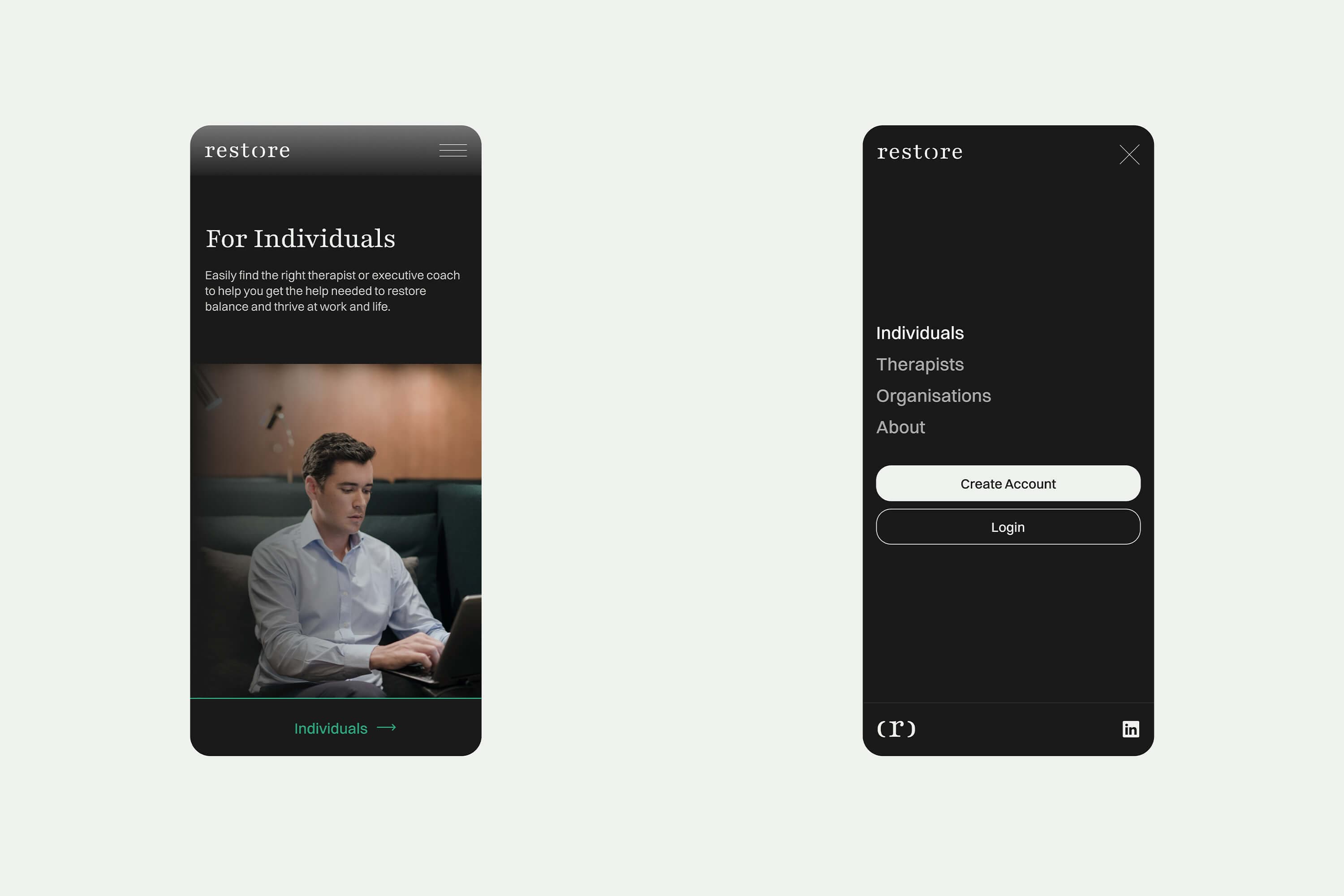The width and height of the screenshot is (1344, 896).
Task: Go to Therapists menu item
Action: (919, 365)
